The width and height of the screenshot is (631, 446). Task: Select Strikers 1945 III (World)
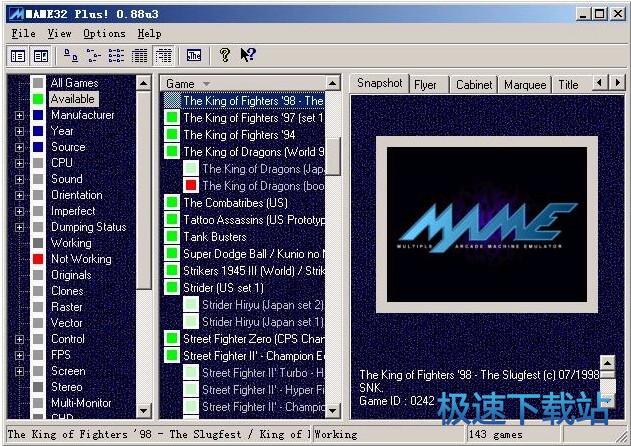tap(254, 270)
